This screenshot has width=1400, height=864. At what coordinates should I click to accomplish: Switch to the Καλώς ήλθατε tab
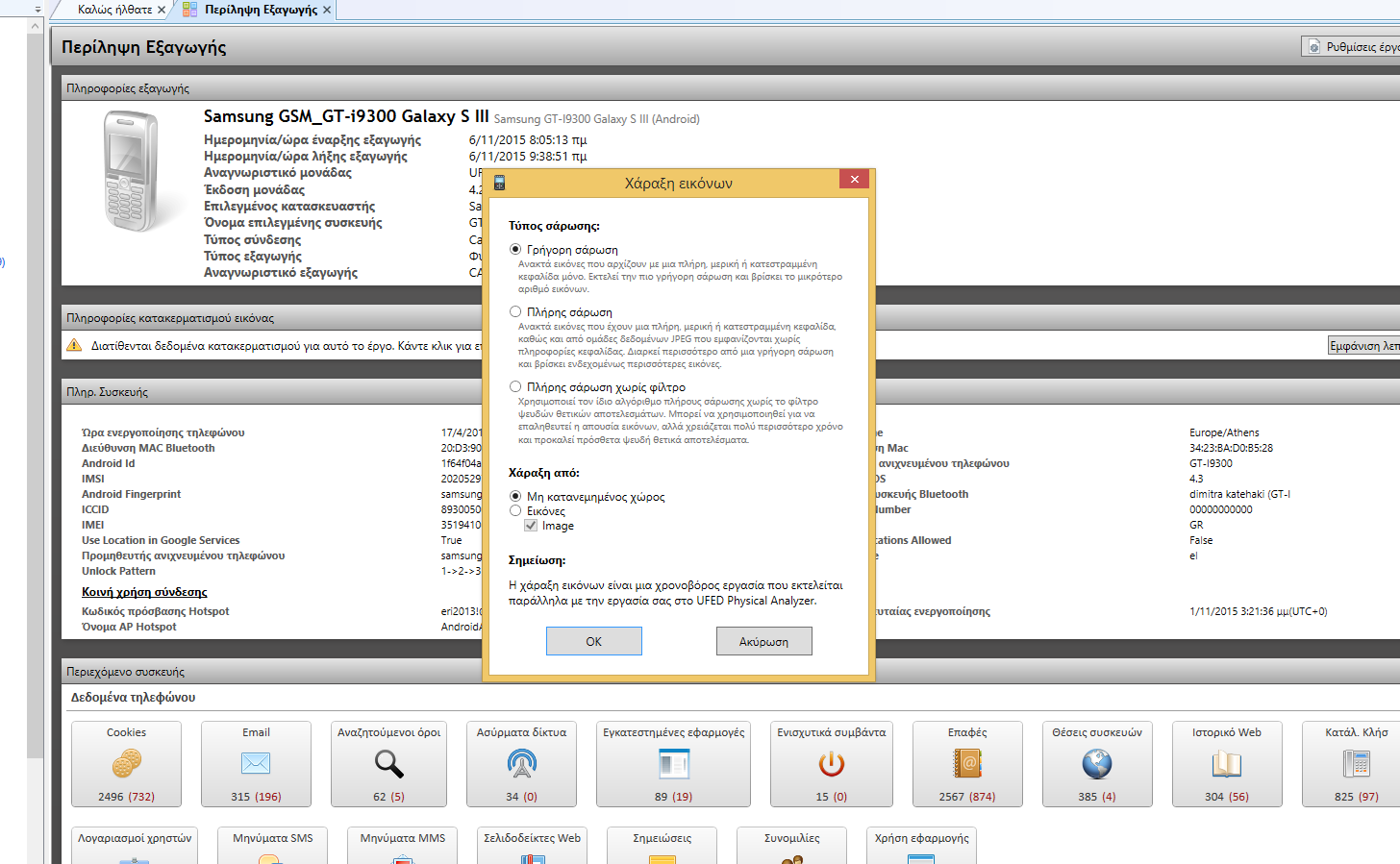tap(114, 10)
